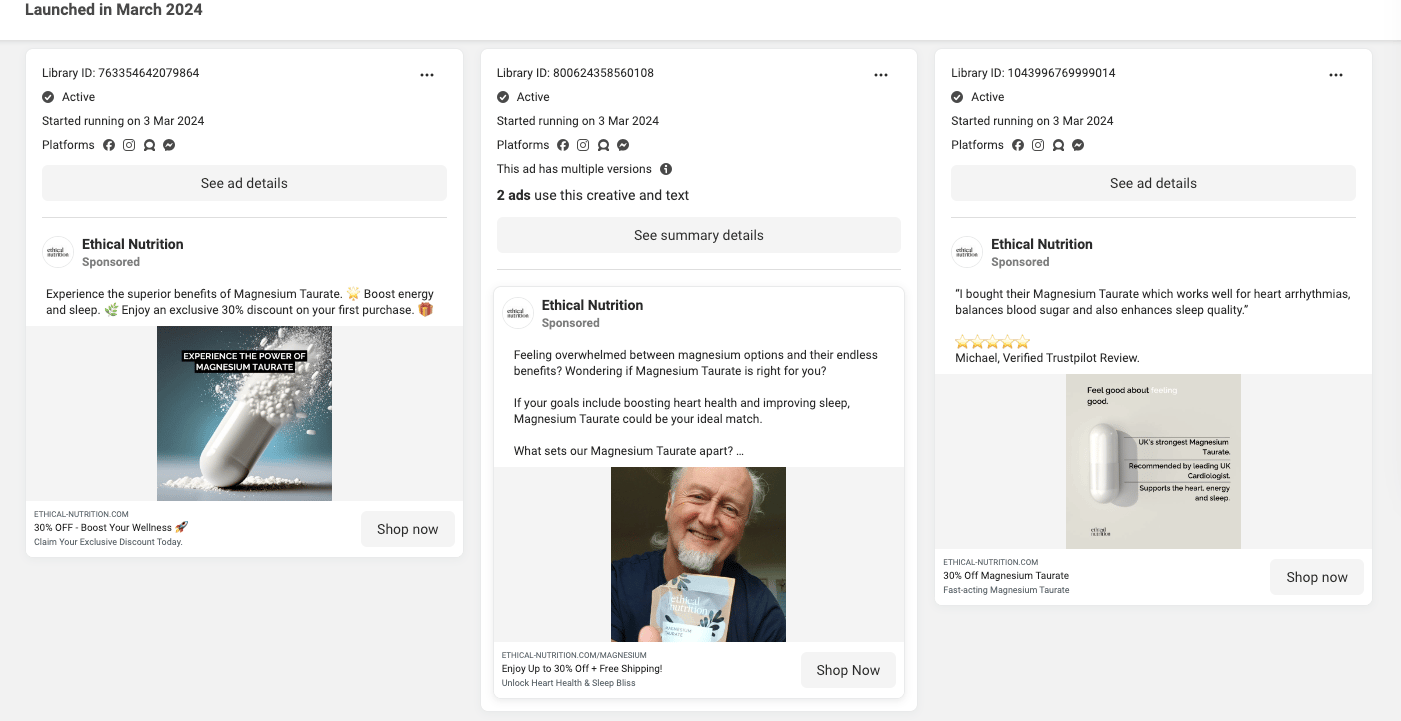1401x721 pixels.
Task: Click Shop now on capsule powder ad
Action: pos(407,529)
